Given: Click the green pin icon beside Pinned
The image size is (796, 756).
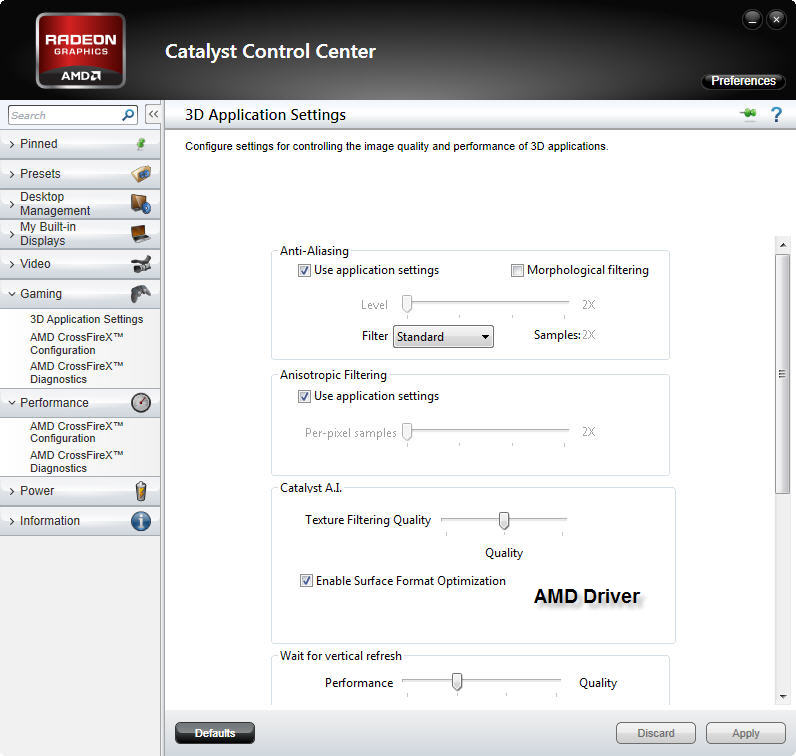Looking at the screenshot, I should pos(141,144).
